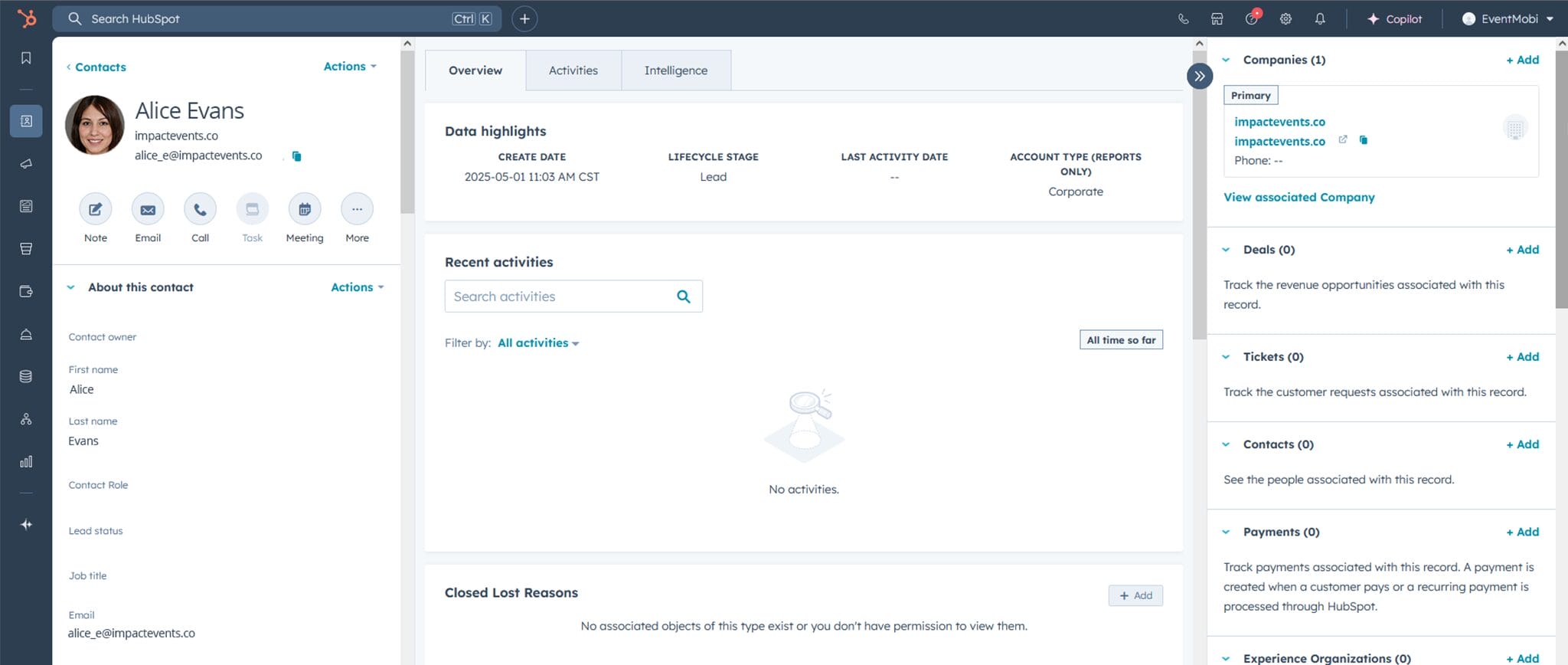The image size is (1568, 665).
Task: Open the Notifications bell icon
Action: (x=1320, y=19)
